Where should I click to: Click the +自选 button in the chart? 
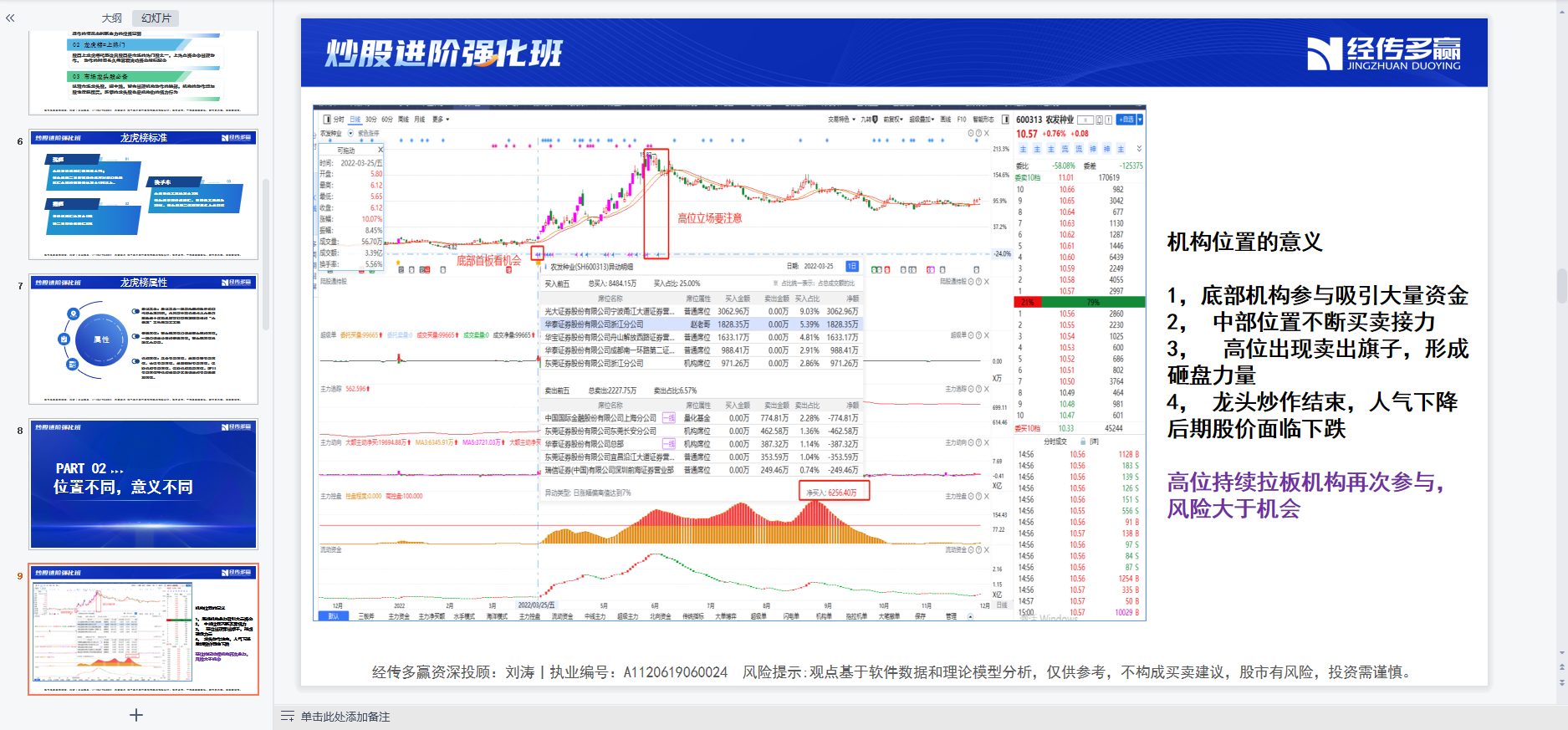[1126, 120]
